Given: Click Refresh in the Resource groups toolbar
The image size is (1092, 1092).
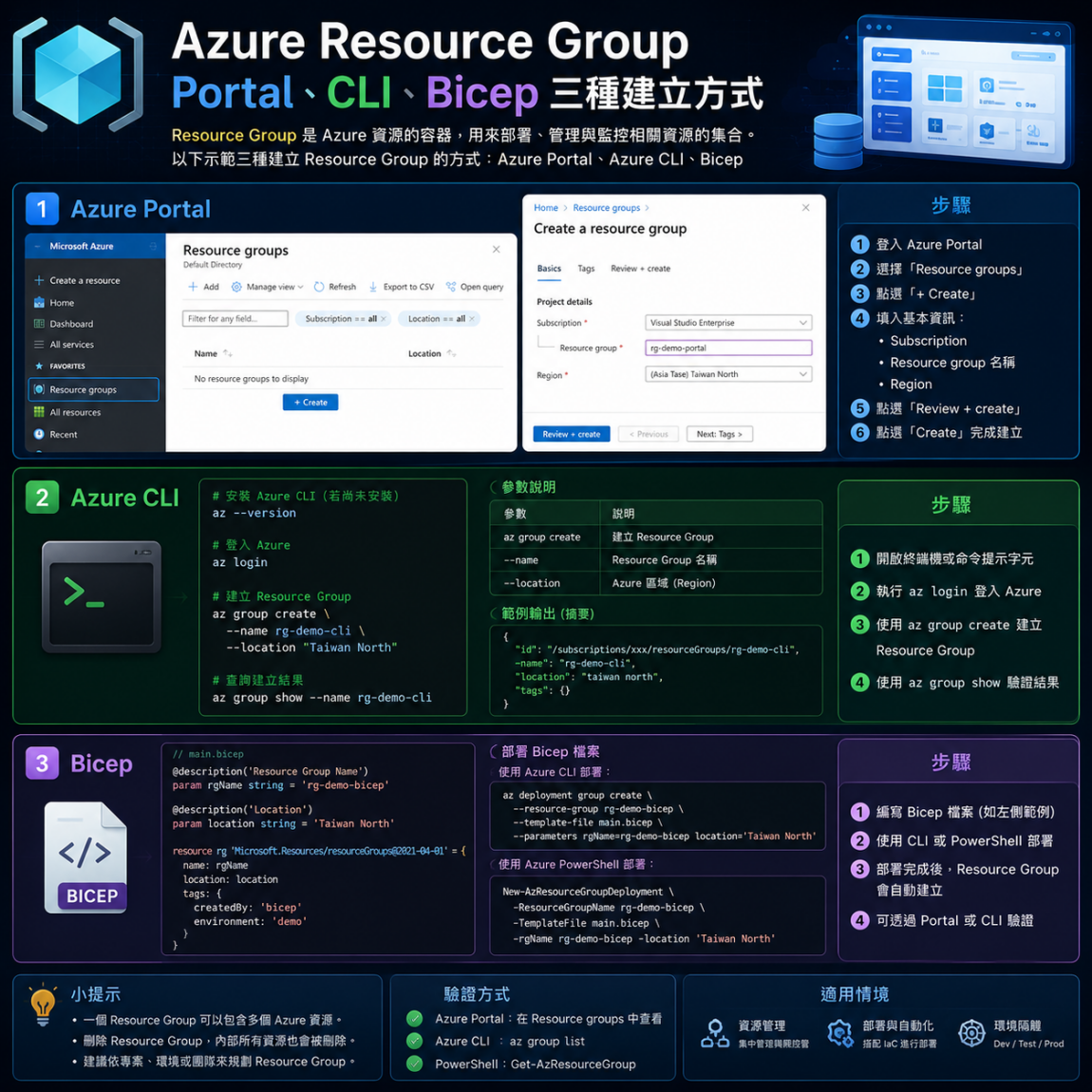Looking at the screenshot, I should (x=335, y=287).
